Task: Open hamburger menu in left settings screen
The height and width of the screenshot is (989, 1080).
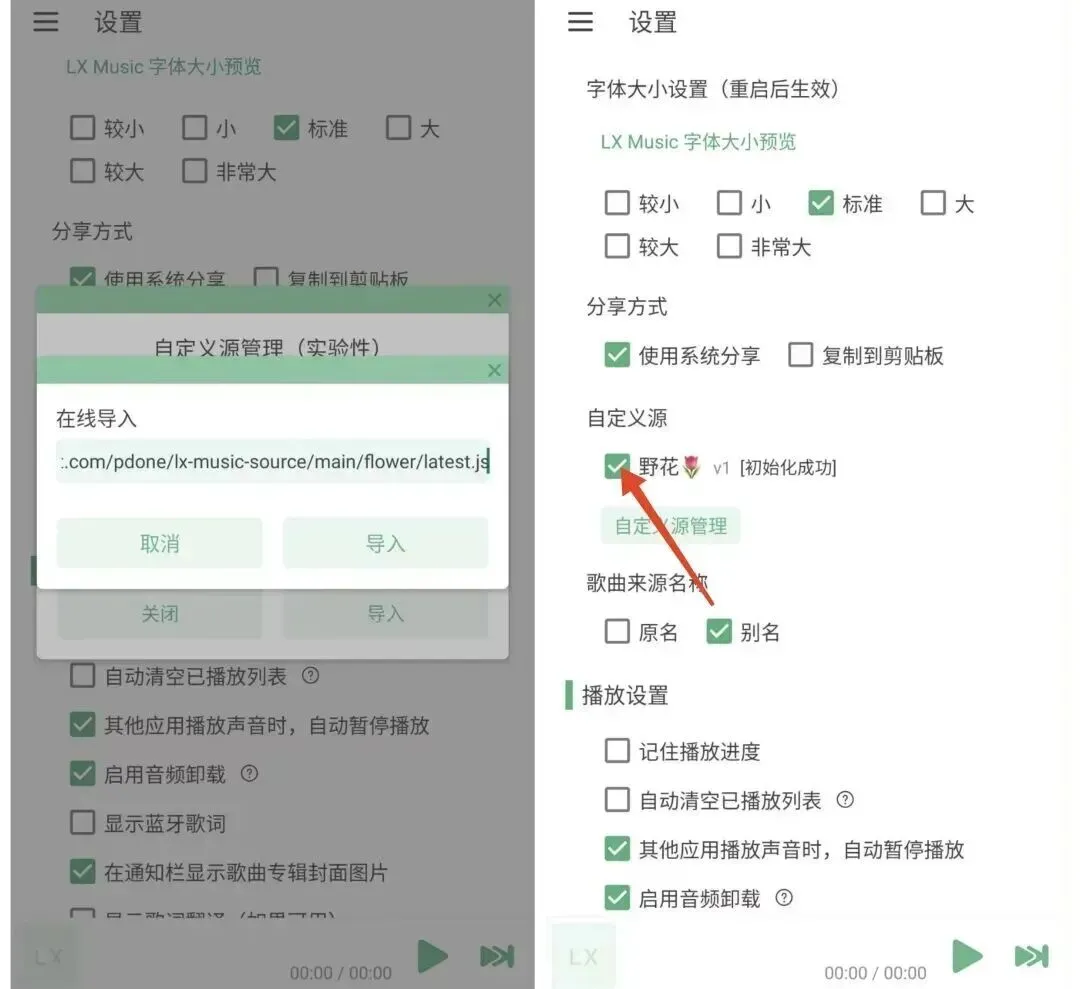Action: coord(45,22)
